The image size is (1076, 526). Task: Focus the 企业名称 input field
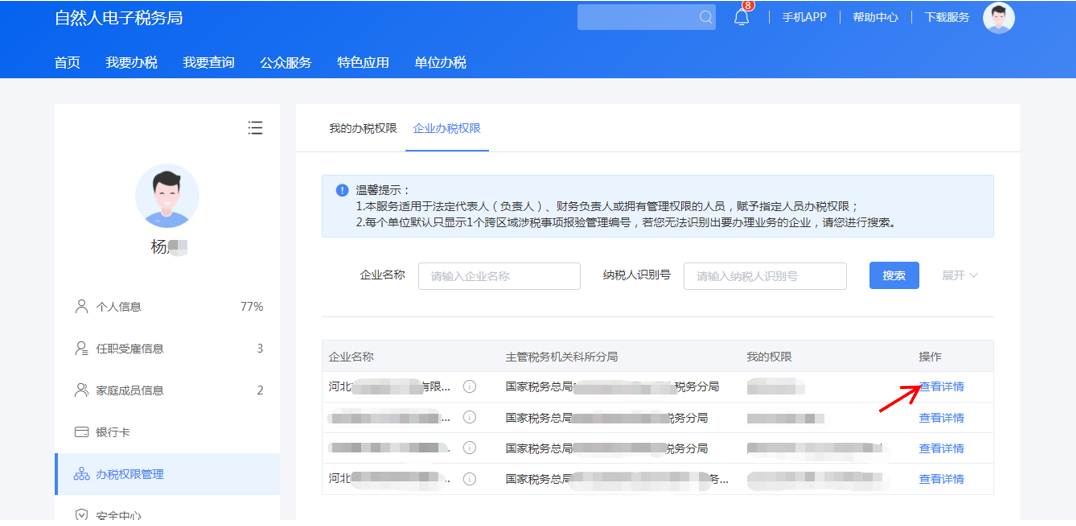[500, 276]
